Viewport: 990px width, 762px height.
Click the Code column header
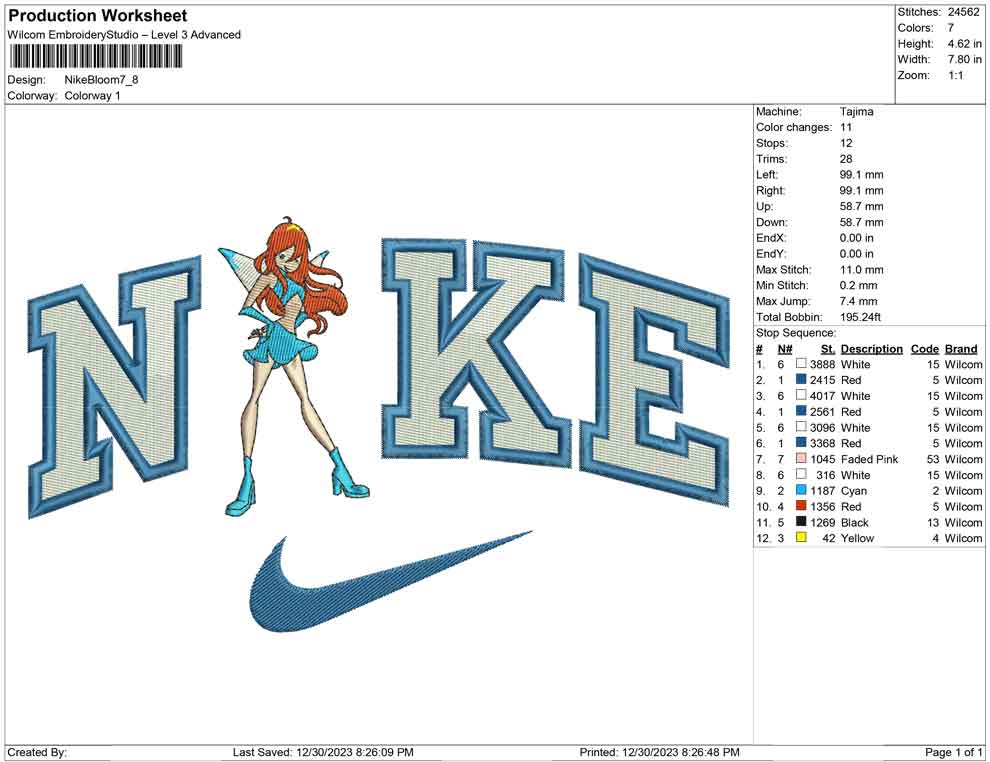pos(924,348)
